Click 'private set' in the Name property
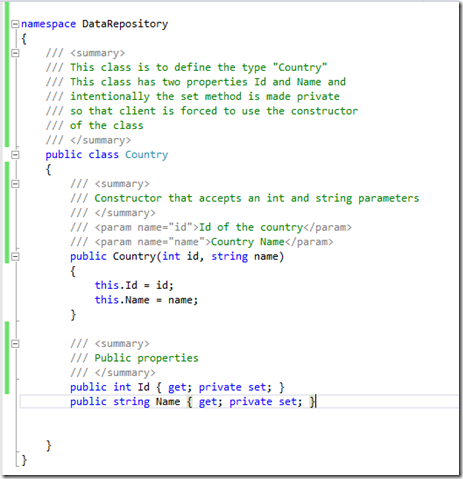The height and width of the screenshot is (479, 463). (x=263, y=402)
